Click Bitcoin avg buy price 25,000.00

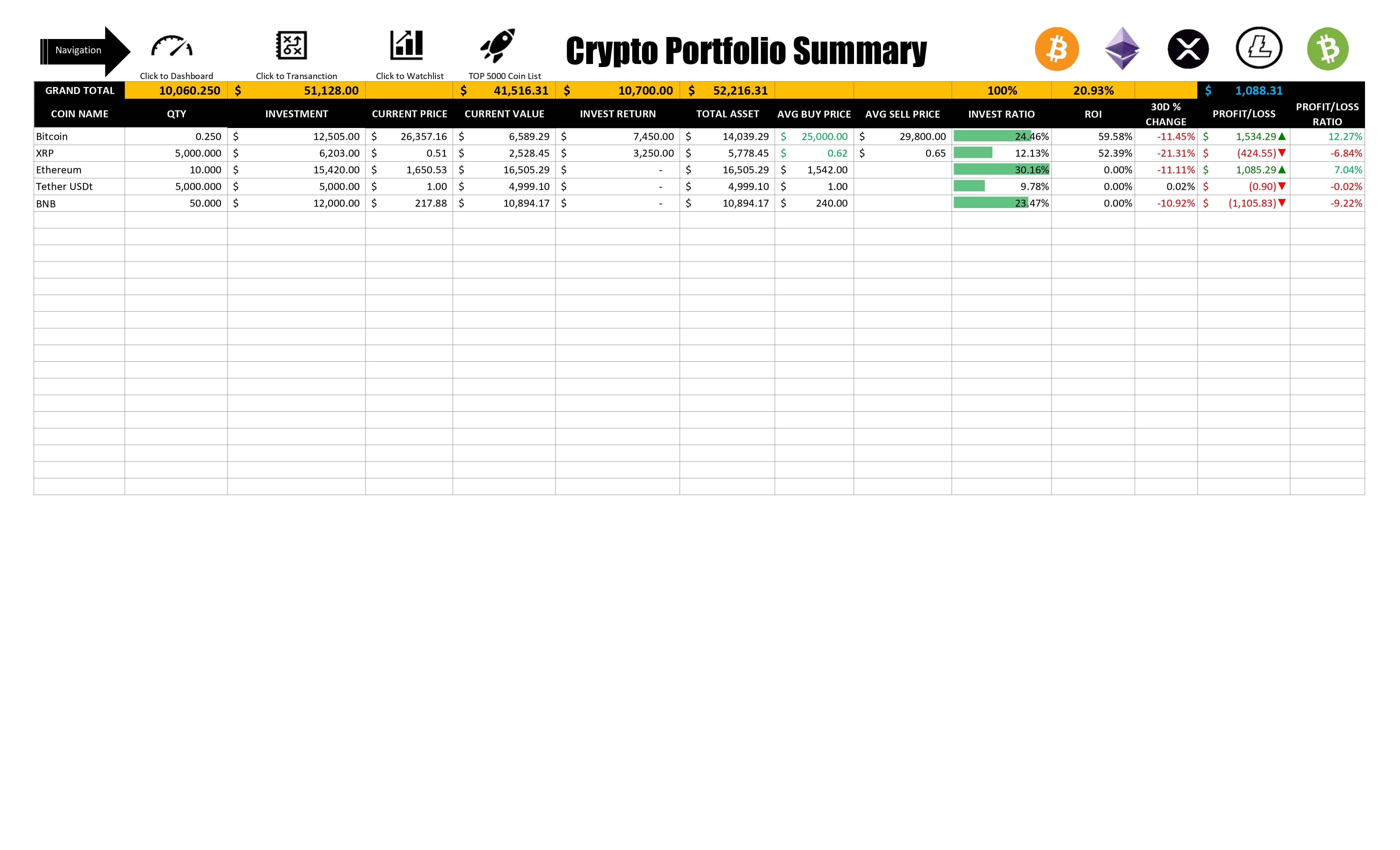point(814,136)
